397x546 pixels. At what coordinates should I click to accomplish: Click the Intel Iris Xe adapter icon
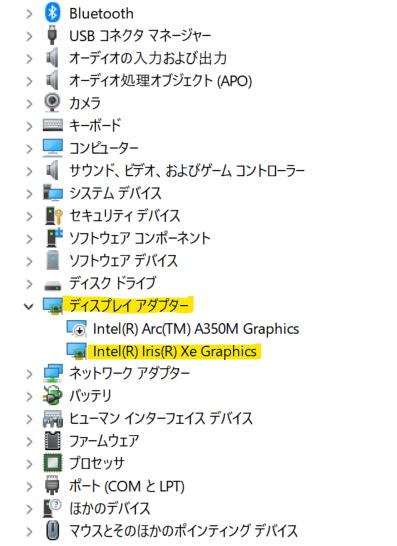77,351
